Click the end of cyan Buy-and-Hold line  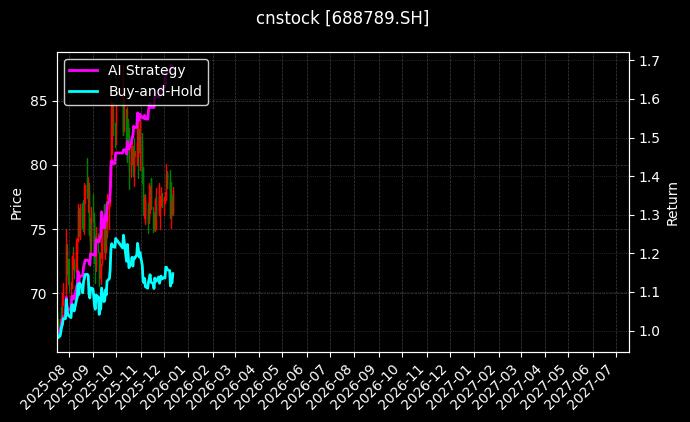tap(172, 273)
